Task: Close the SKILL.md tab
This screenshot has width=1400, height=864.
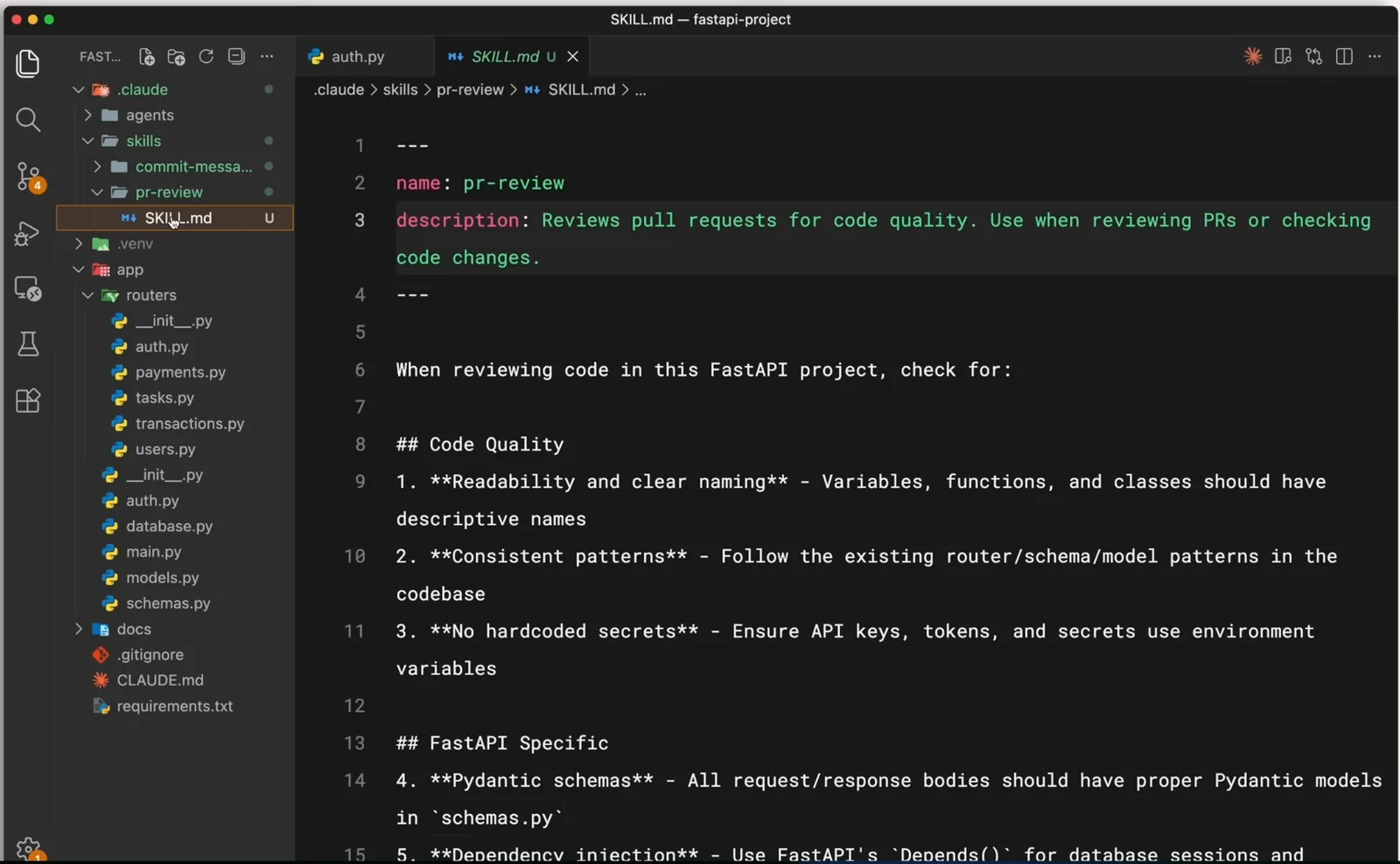Action: click(x=573, y=57)
